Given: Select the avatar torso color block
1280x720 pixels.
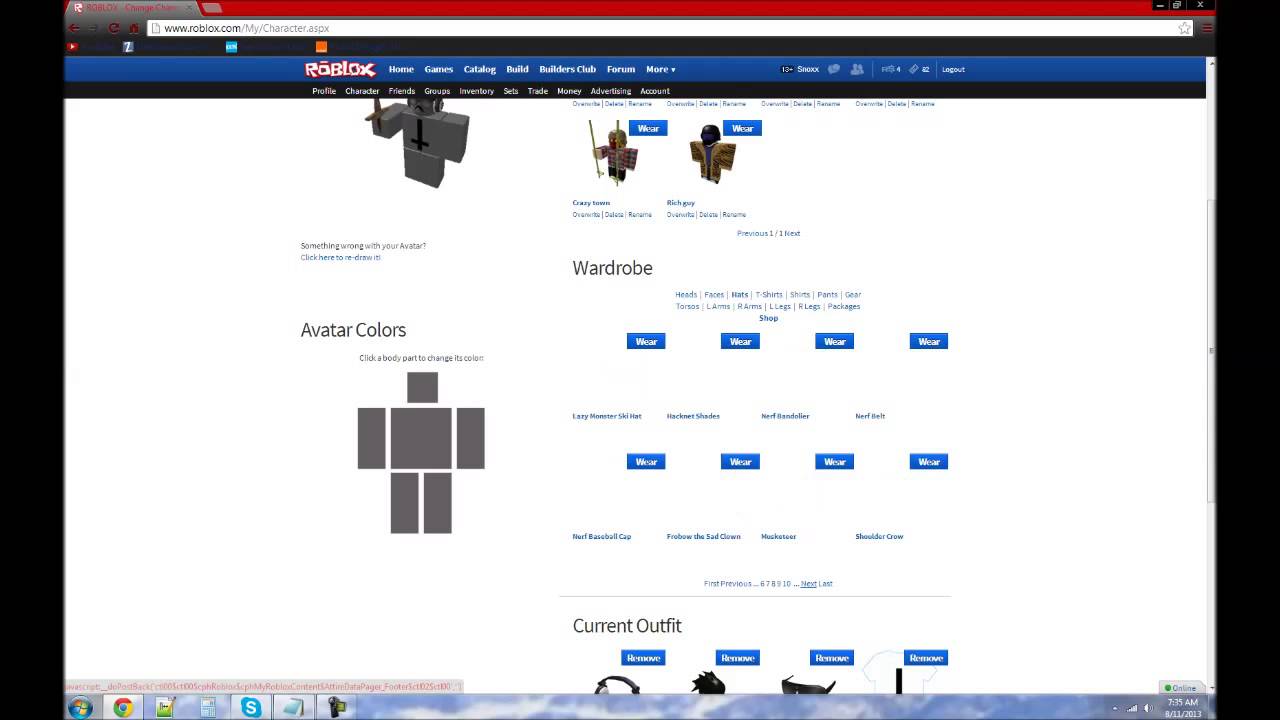Looking at the screenshot, I should coord(421,438).
